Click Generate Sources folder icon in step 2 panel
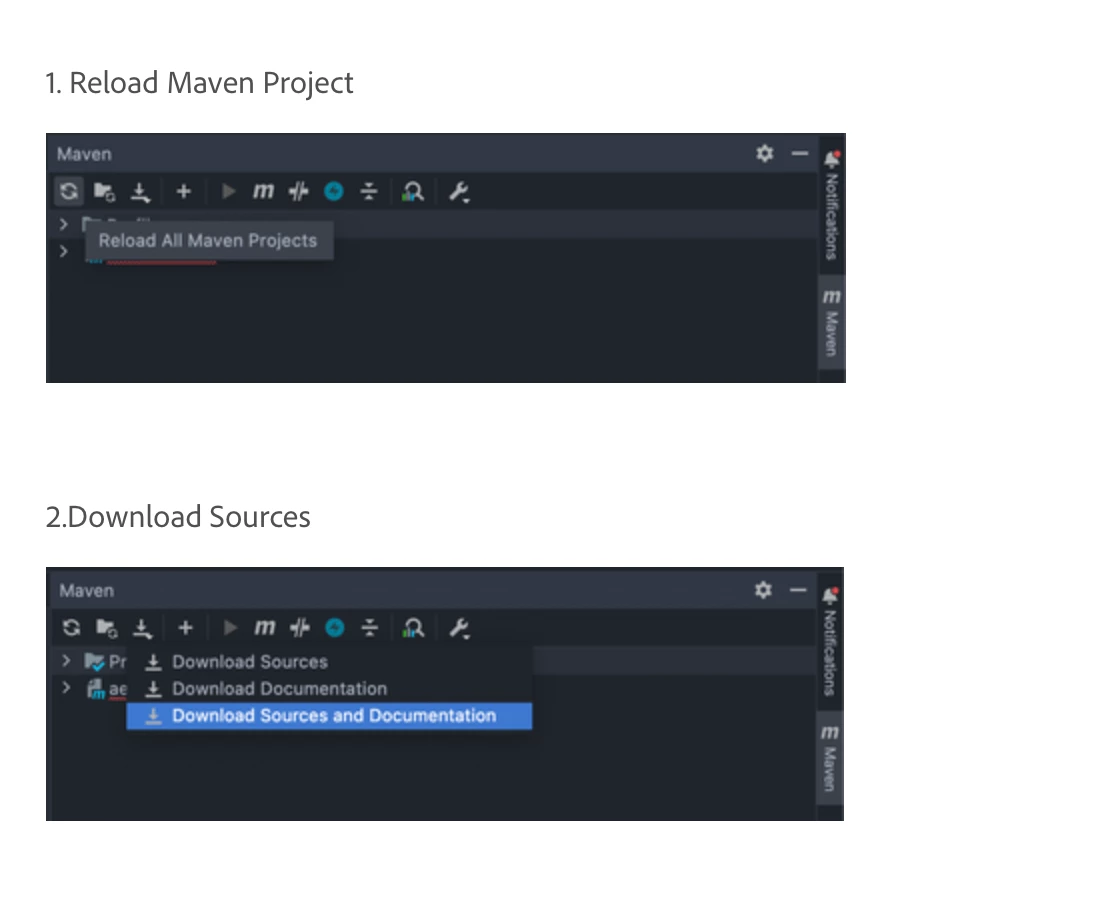Screen dimensions: 1114x914 [106, 628]
